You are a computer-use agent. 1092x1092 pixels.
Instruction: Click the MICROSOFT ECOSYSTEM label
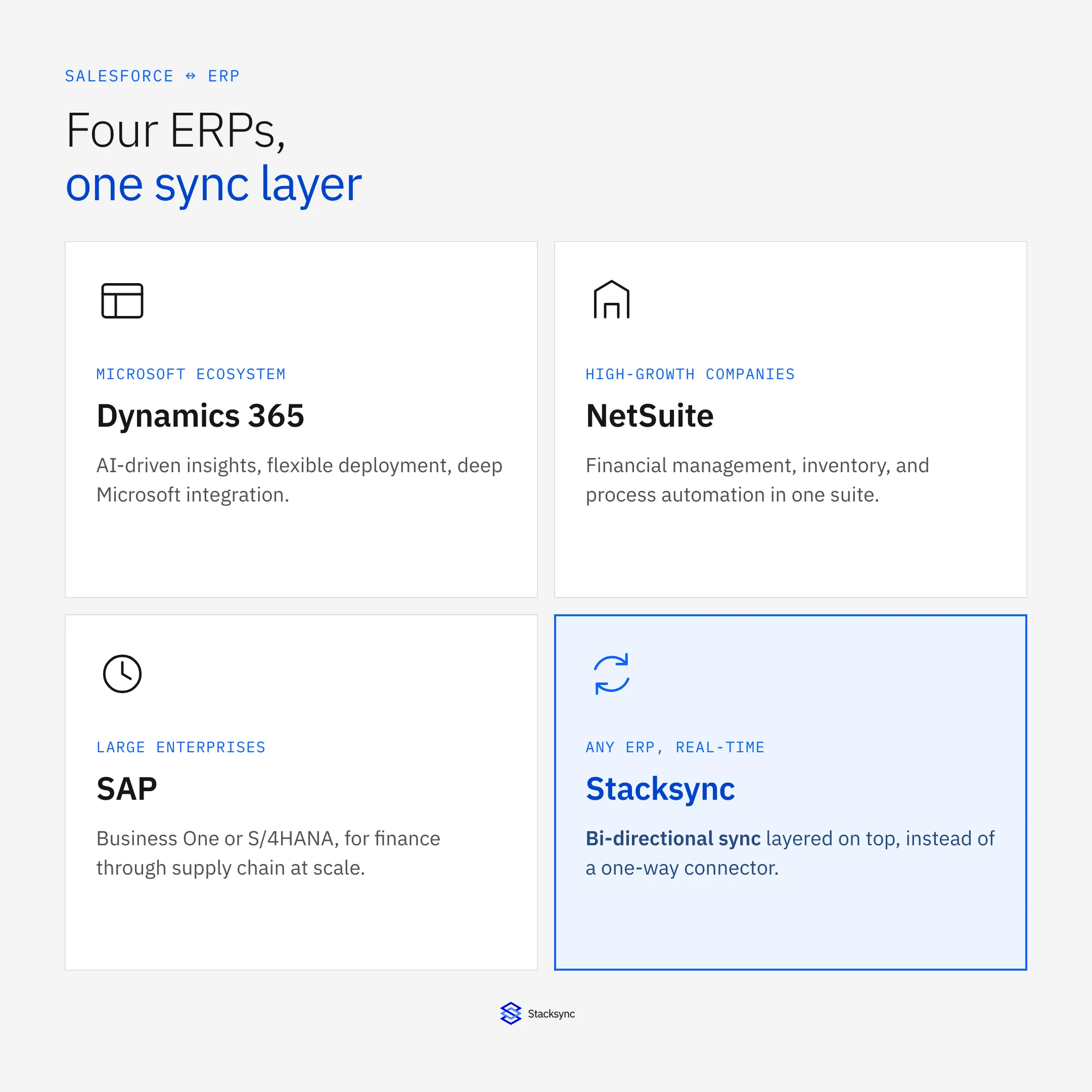click(191, 374)
